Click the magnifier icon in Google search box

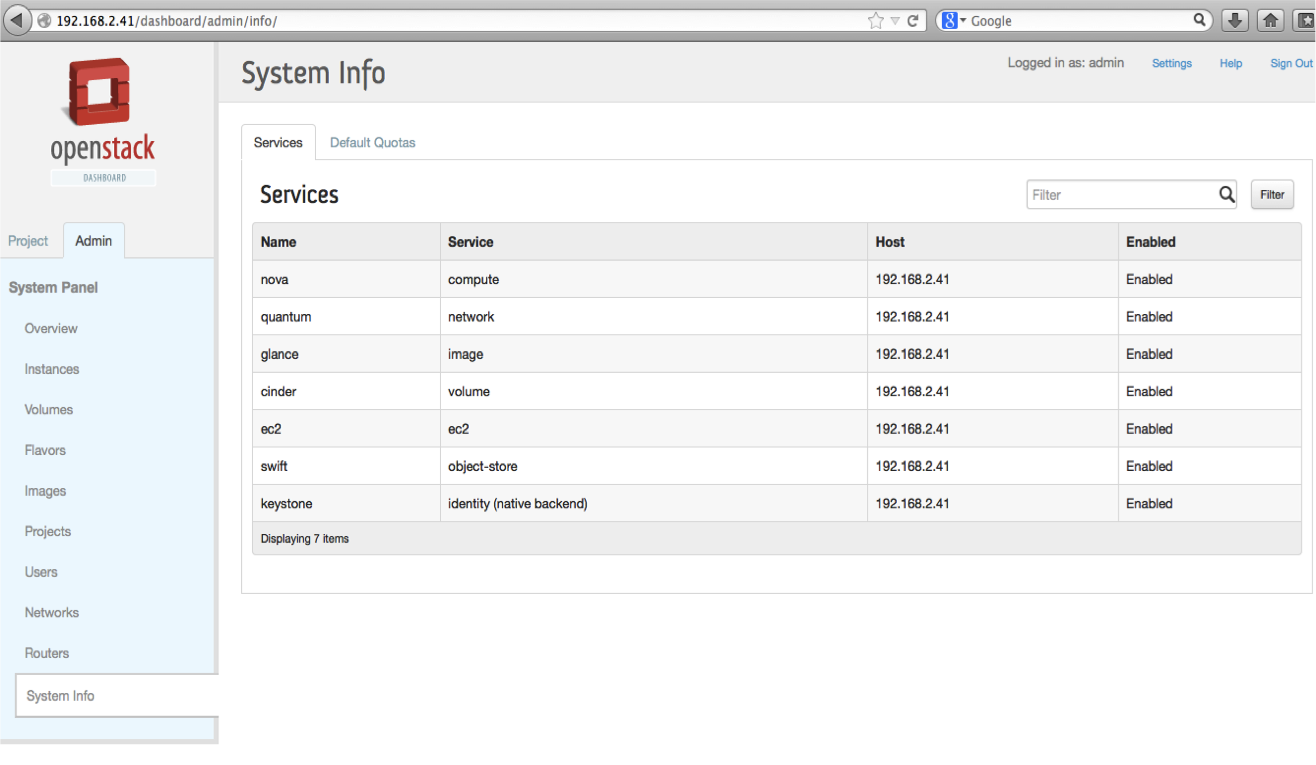pyautogui.click(x=1201, y=20)
